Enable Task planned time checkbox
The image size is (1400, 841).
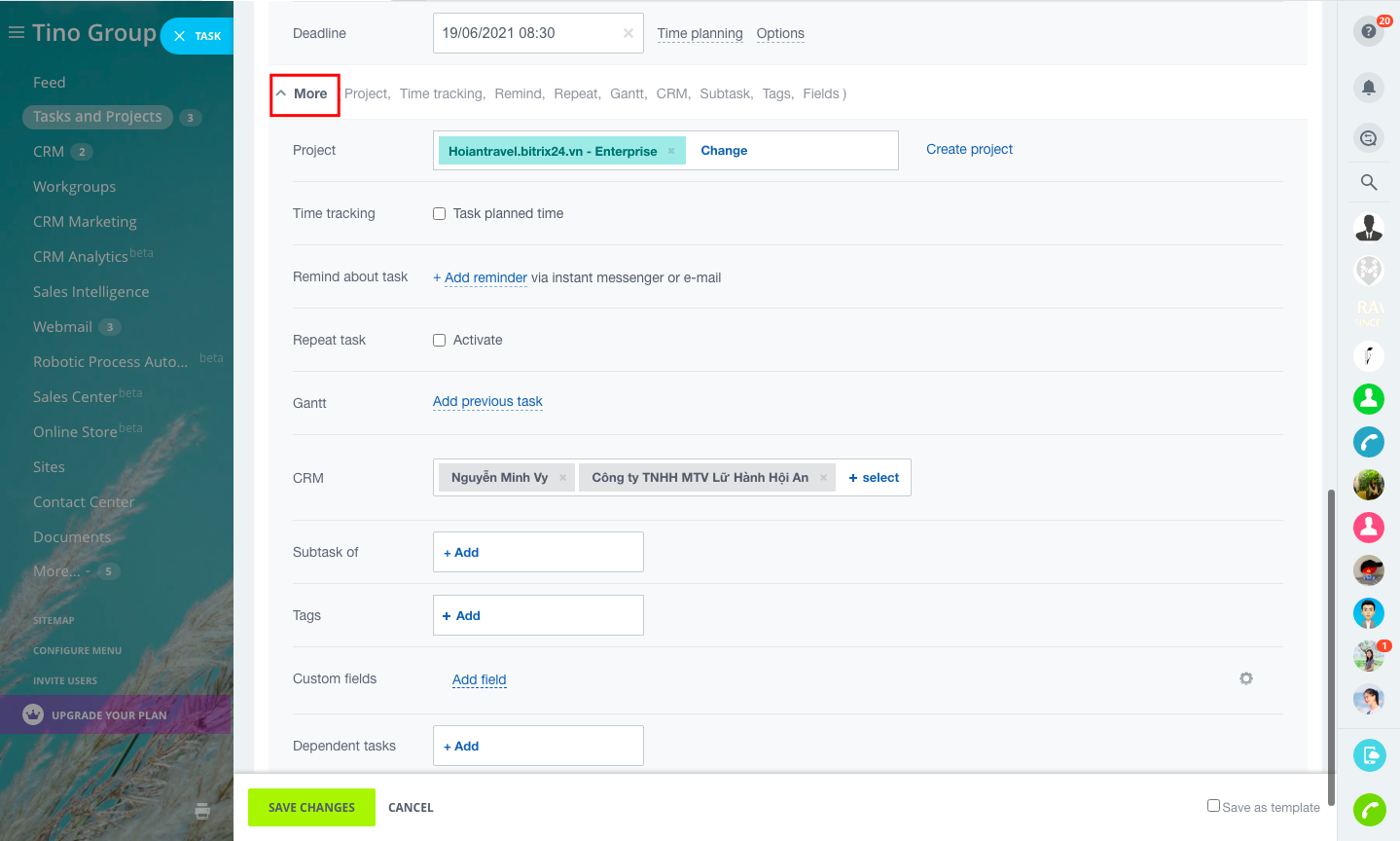pyautogui.click(x=440, y=214)
